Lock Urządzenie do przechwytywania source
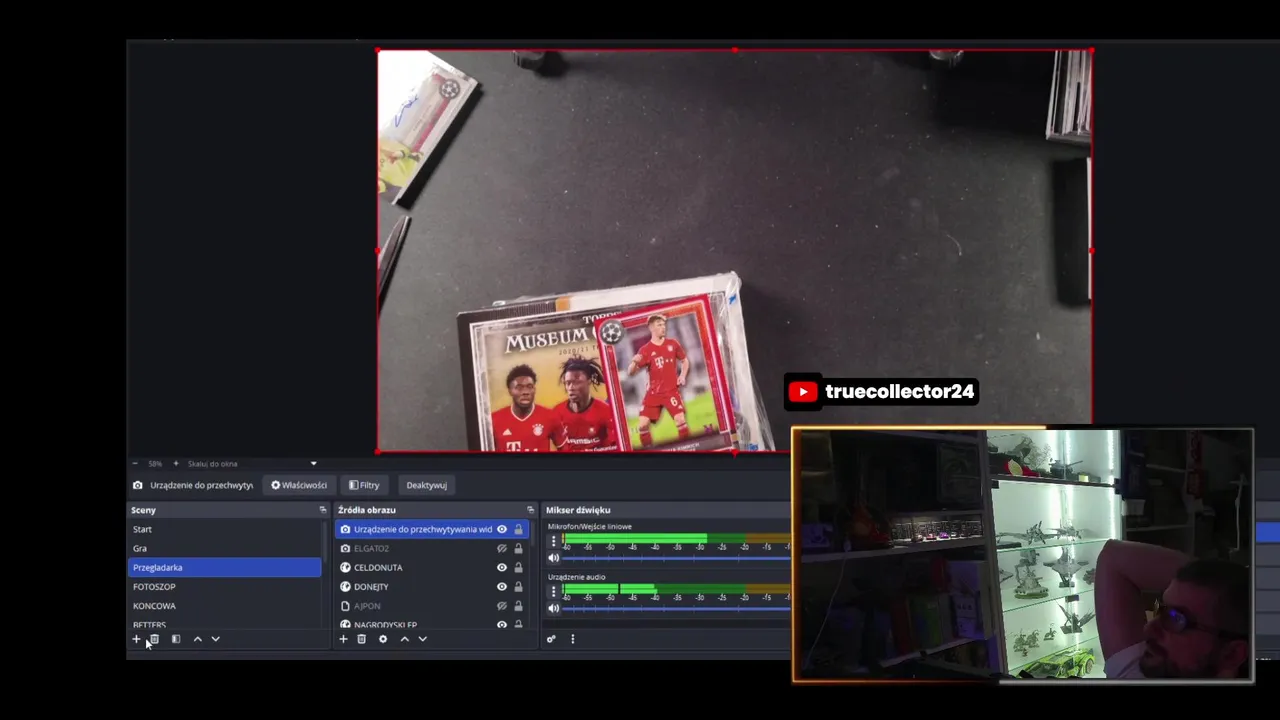The image size is (1280, 720). pyautogui.click(x=518, y=529)
